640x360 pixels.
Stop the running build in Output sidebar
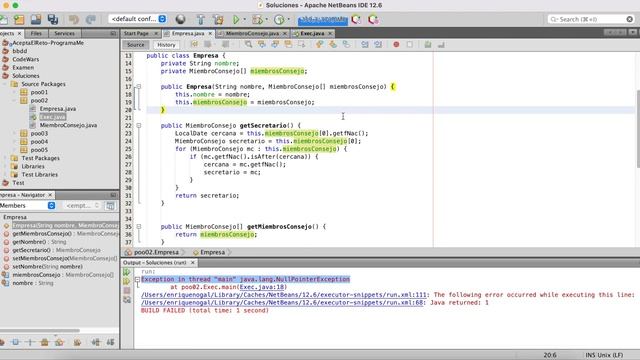tap(127, 291)
